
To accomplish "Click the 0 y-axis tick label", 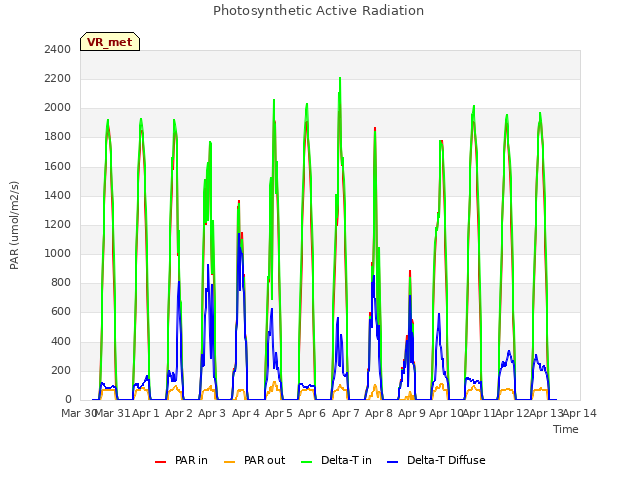I will [68, 400].
